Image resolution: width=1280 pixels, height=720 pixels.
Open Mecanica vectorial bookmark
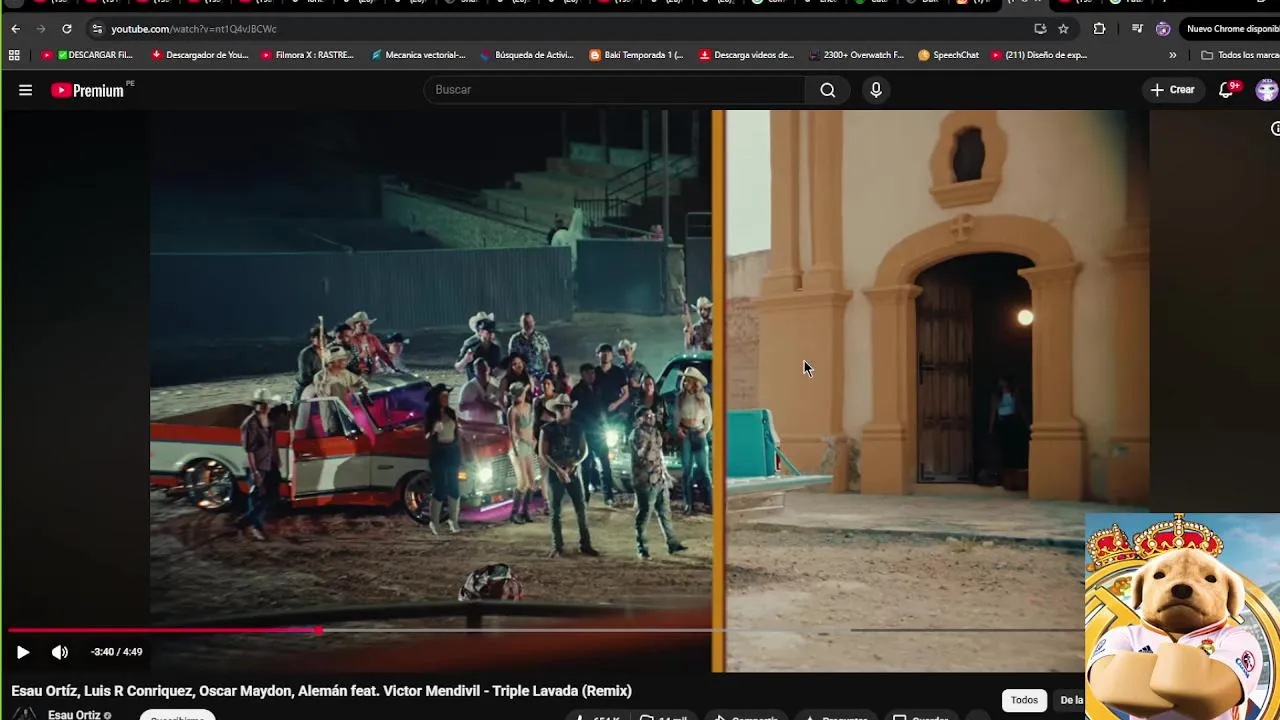(417, 55)
